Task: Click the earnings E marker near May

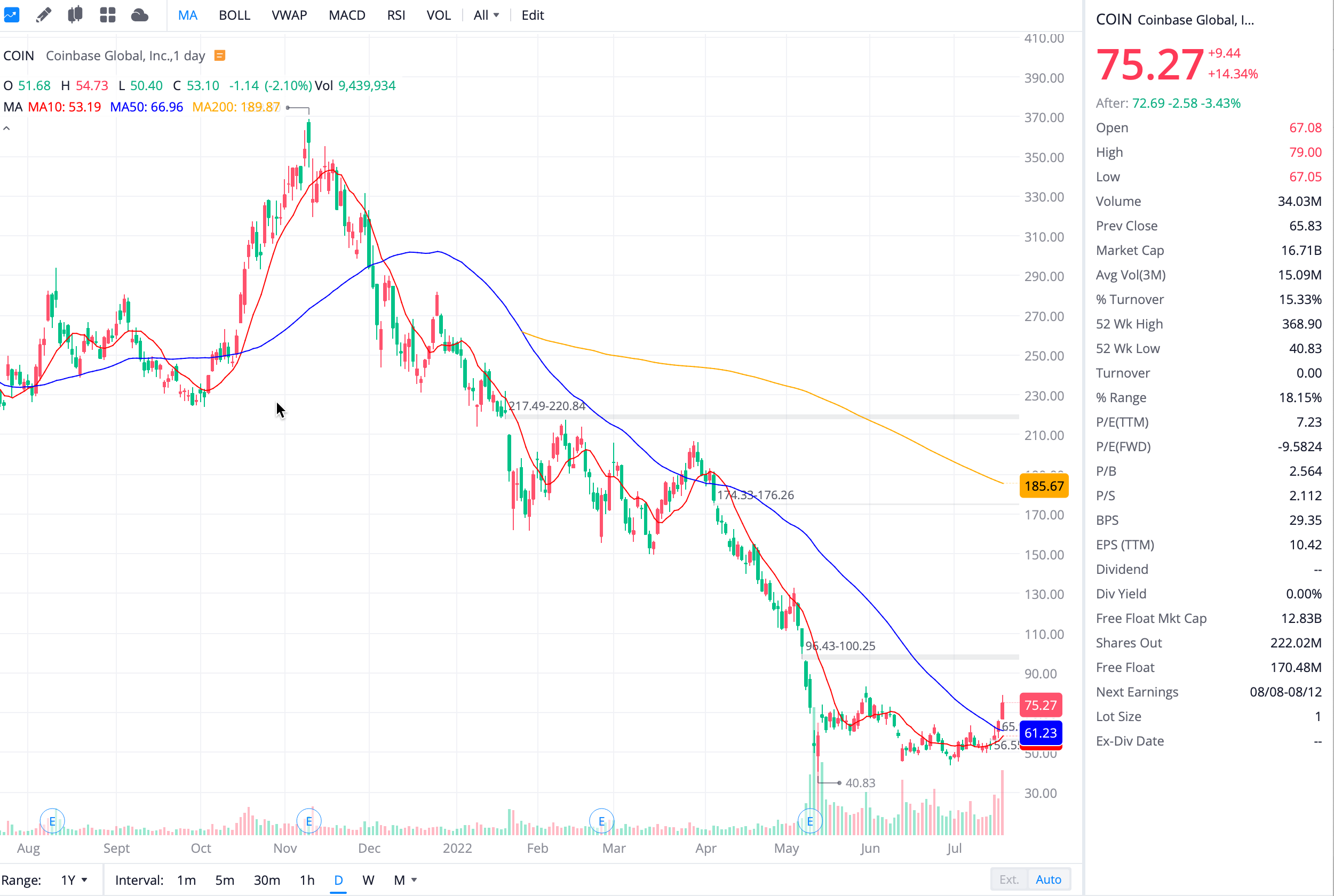Action: pos(809,821)
